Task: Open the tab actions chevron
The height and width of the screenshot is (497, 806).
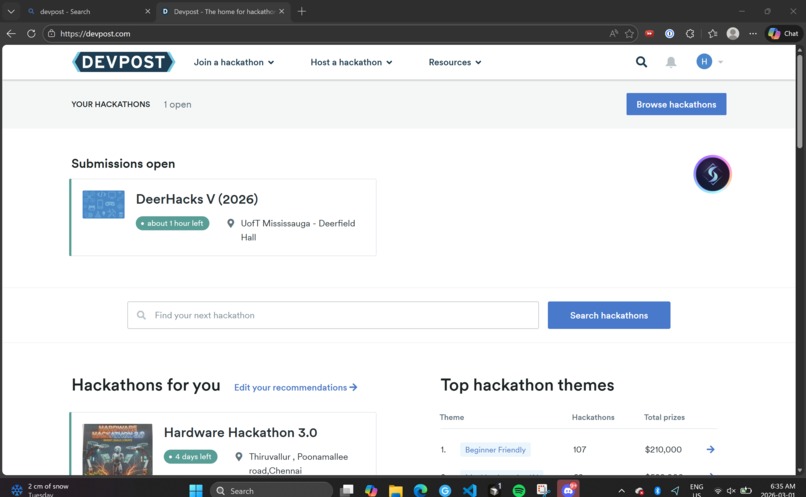Action: click(x=11, y=11)
